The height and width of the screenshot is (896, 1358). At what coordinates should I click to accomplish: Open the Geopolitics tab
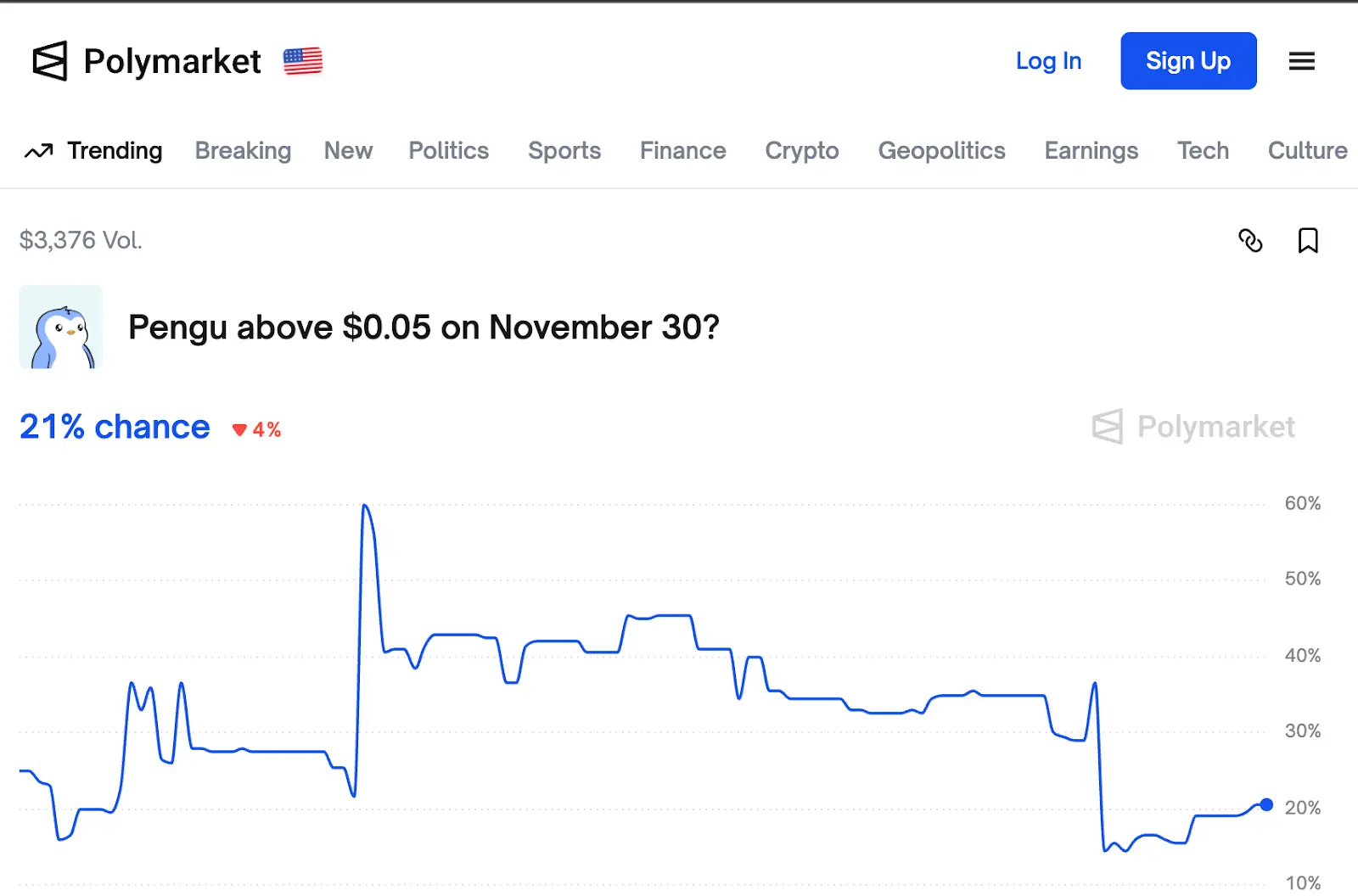point(941,150)
